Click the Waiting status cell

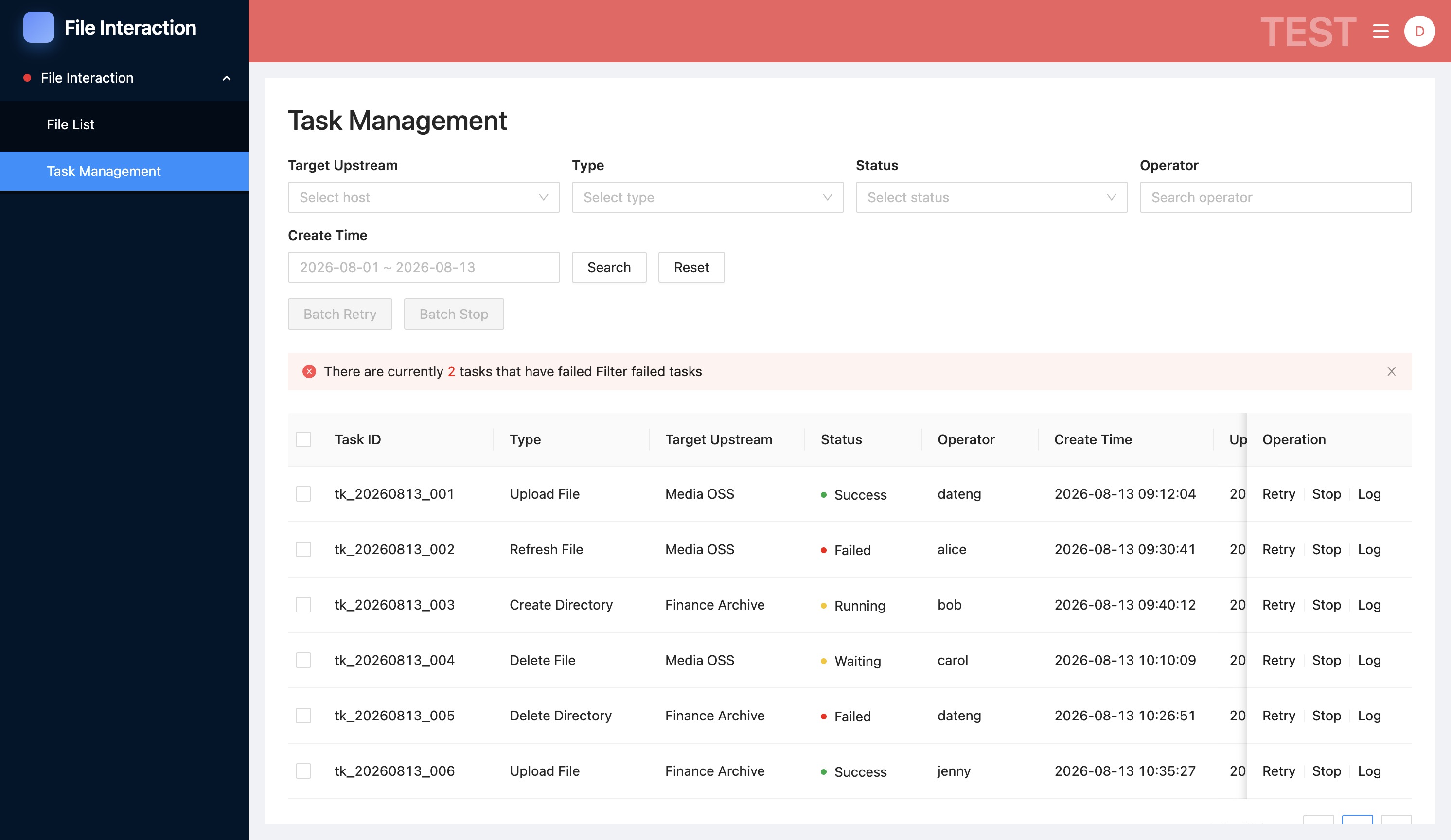pos(850,661)
